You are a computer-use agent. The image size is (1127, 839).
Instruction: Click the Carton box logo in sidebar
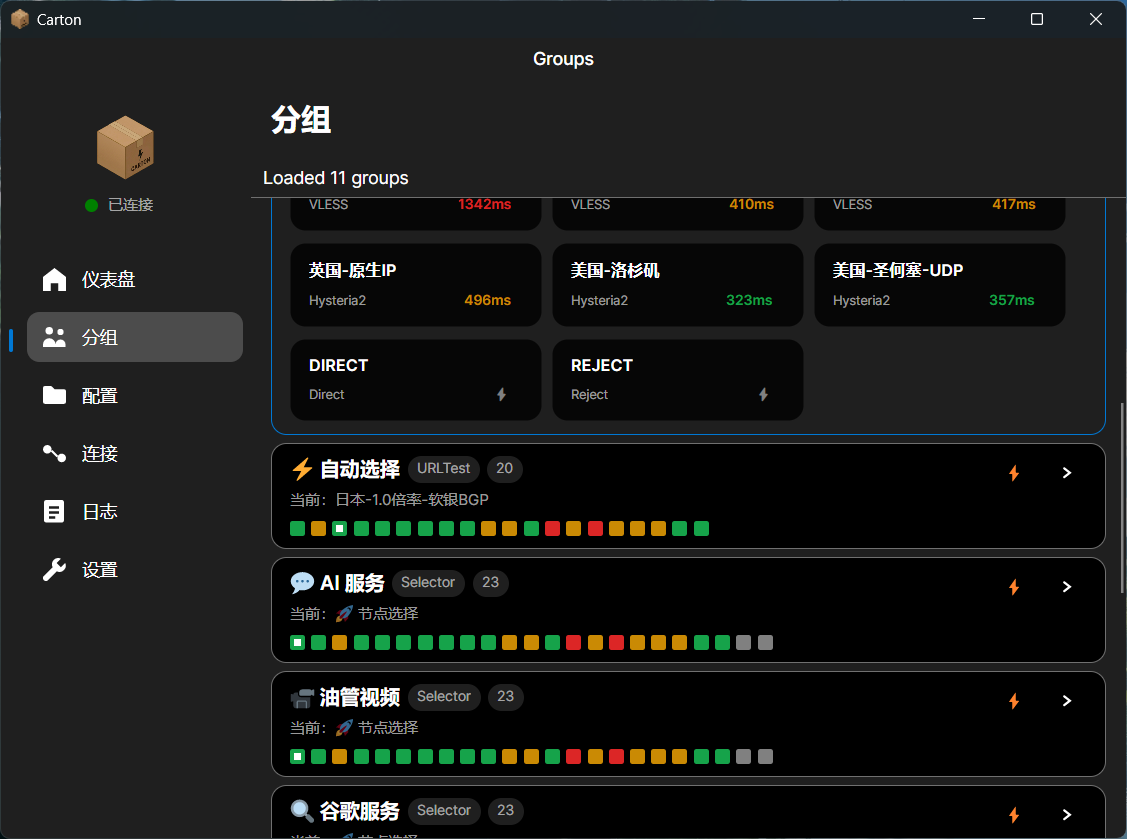click(x=125, y=147)
